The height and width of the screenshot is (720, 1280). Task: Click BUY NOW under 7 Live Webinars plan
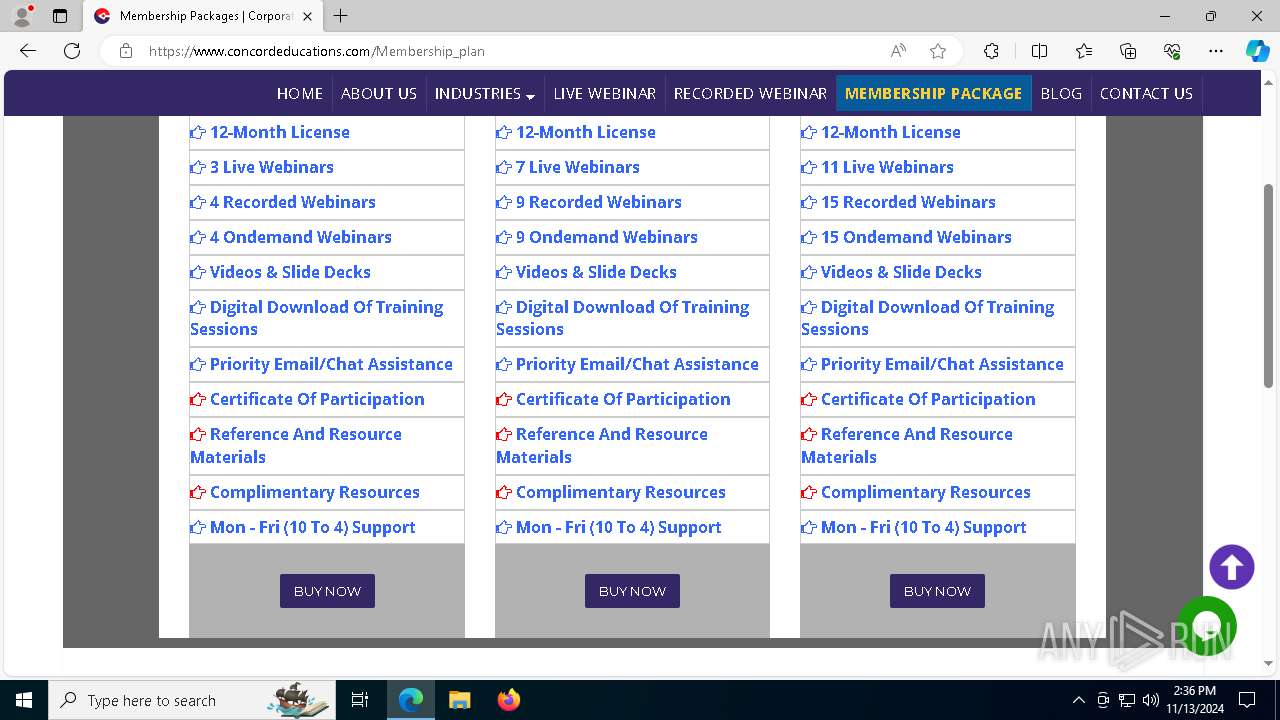pyautogui.click(x=632, y=591)
